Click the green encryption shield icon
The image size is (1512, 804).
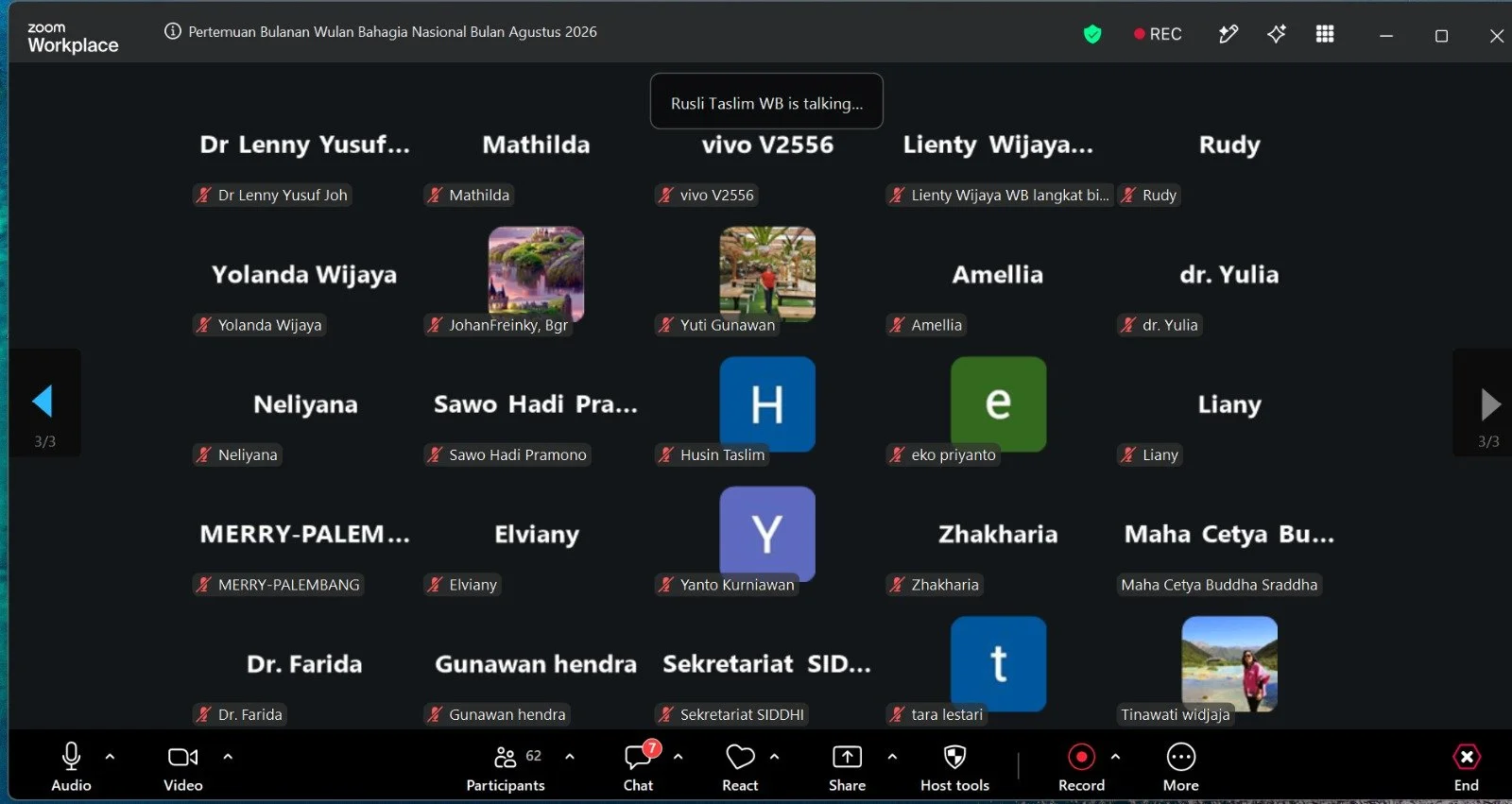click(1092, 35)
